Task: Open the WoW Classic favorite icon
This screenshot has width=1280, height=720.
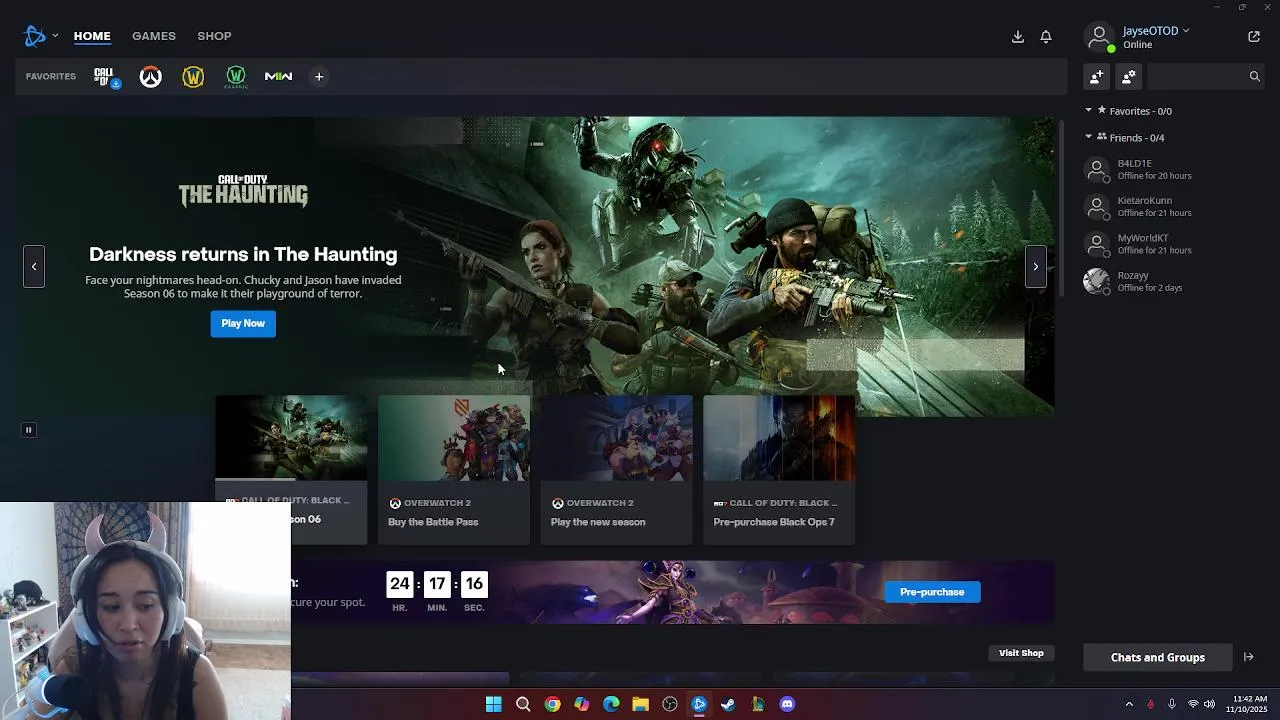Action: coord(236,77)
